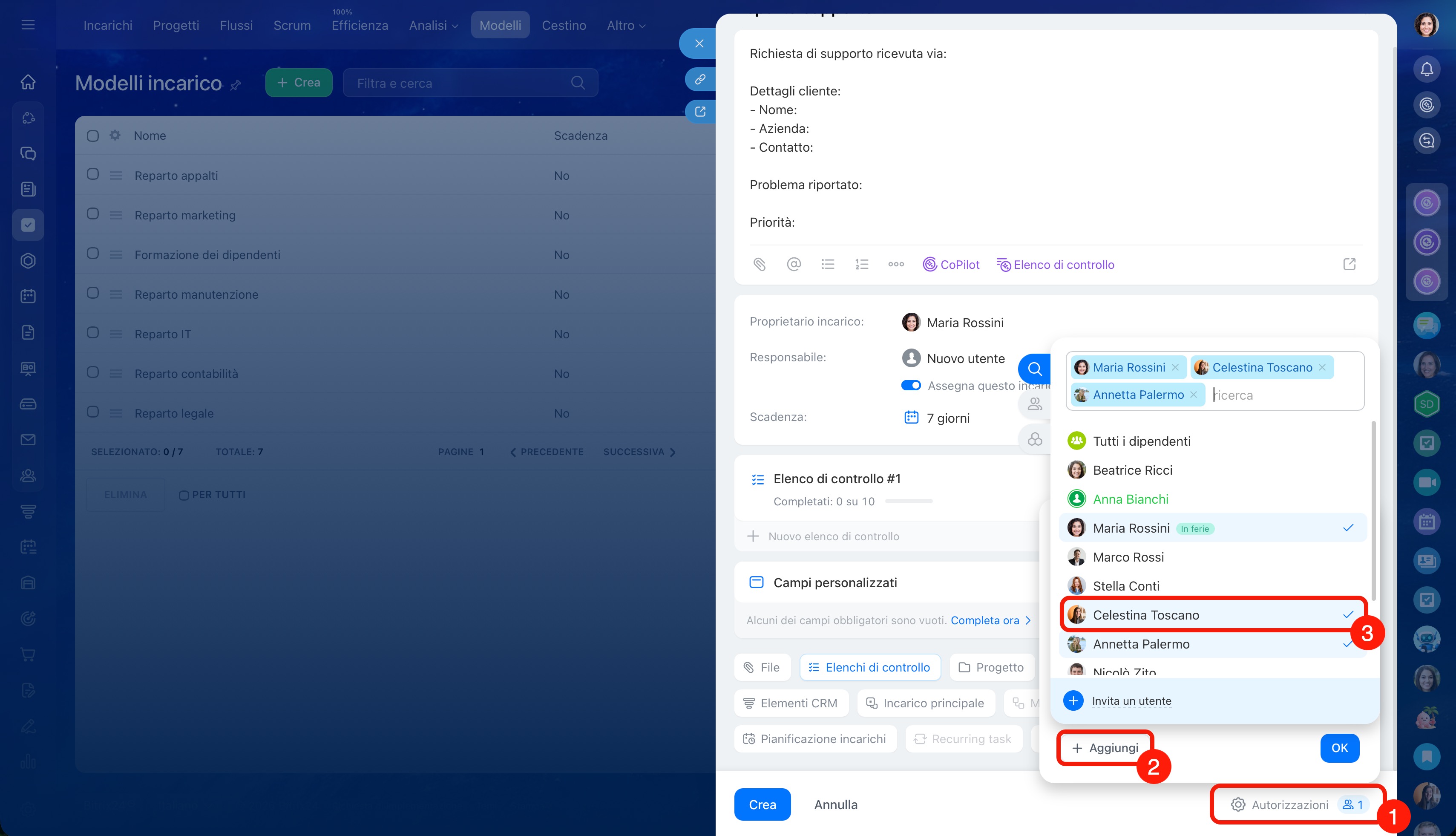Insert a bulleted list in description

(828, 264)
